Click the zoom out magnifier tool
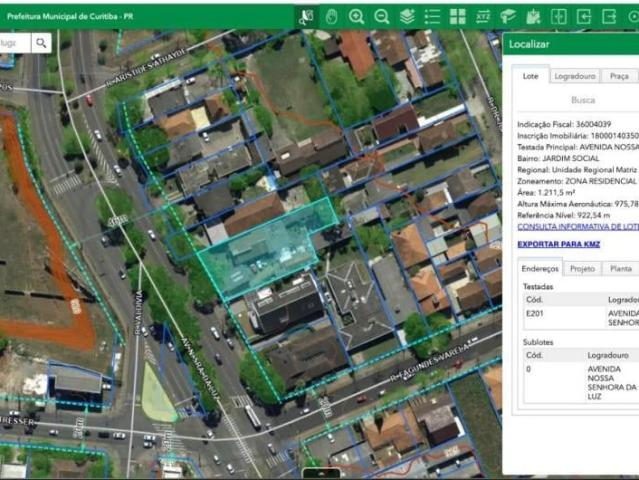 [x=382, y=17]
